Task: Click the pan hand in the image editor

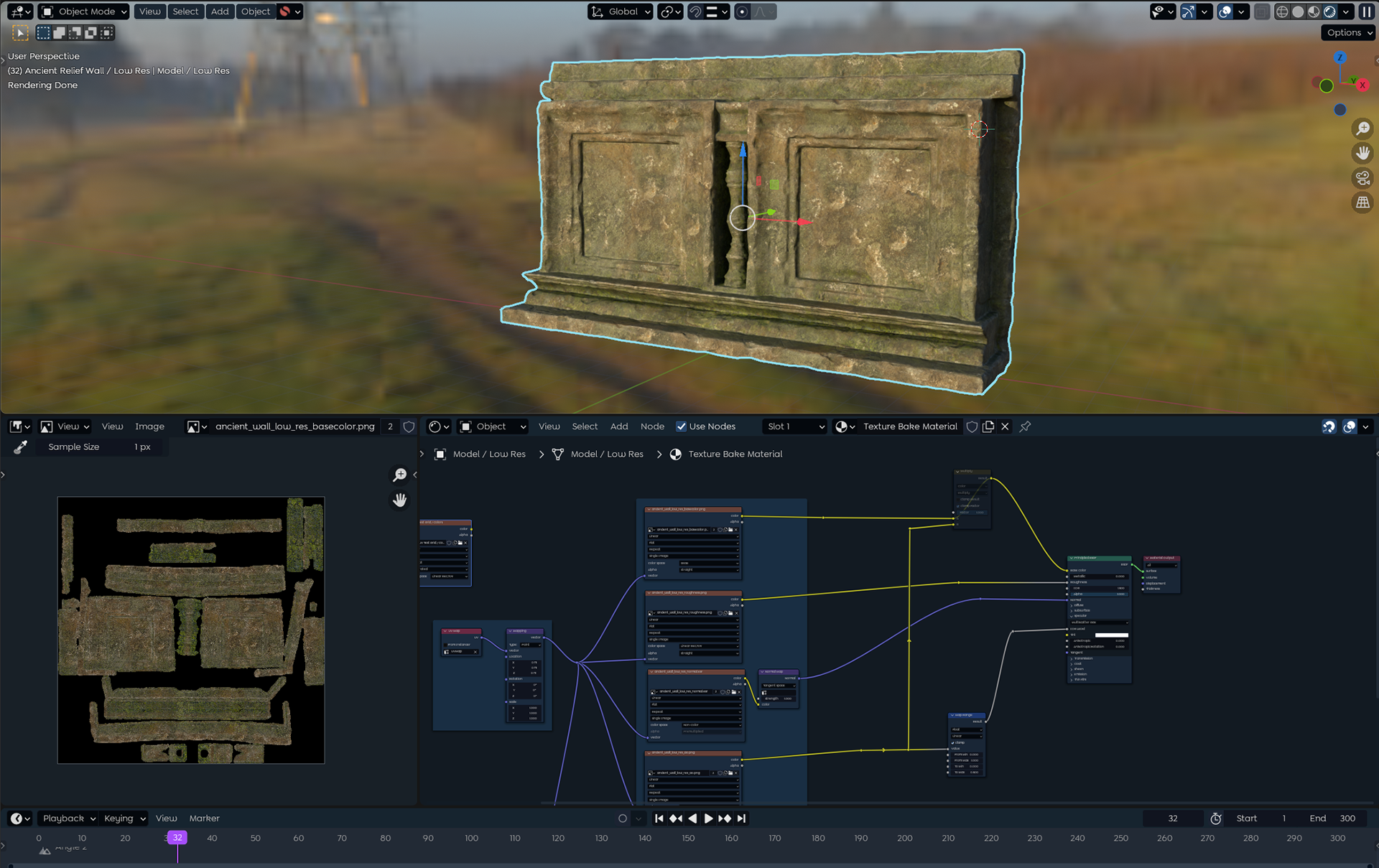Action: point(399,500)
